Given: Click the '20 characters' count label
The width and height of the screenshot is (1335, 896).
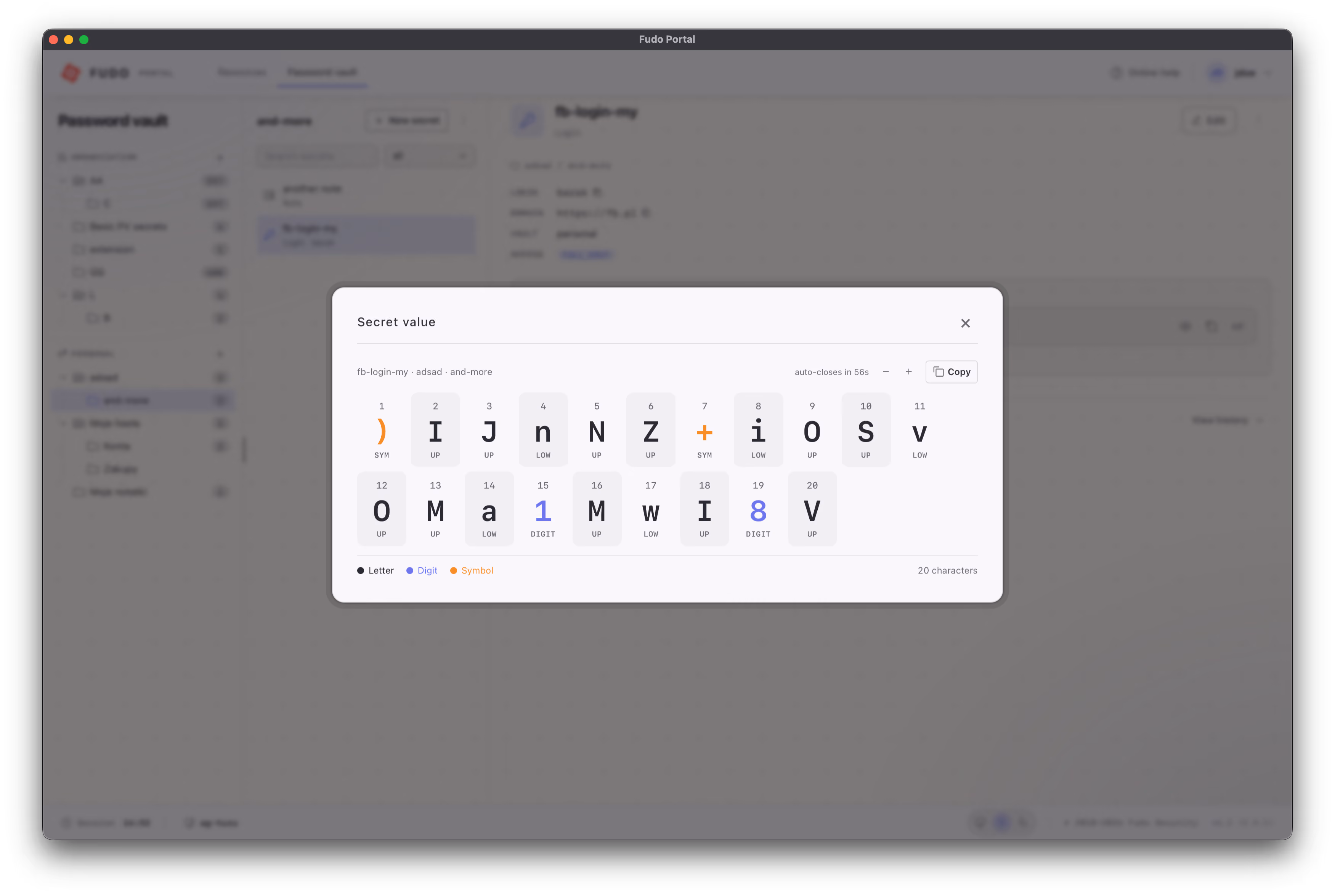Looking at the screenshot, I should tap(947, 571).
